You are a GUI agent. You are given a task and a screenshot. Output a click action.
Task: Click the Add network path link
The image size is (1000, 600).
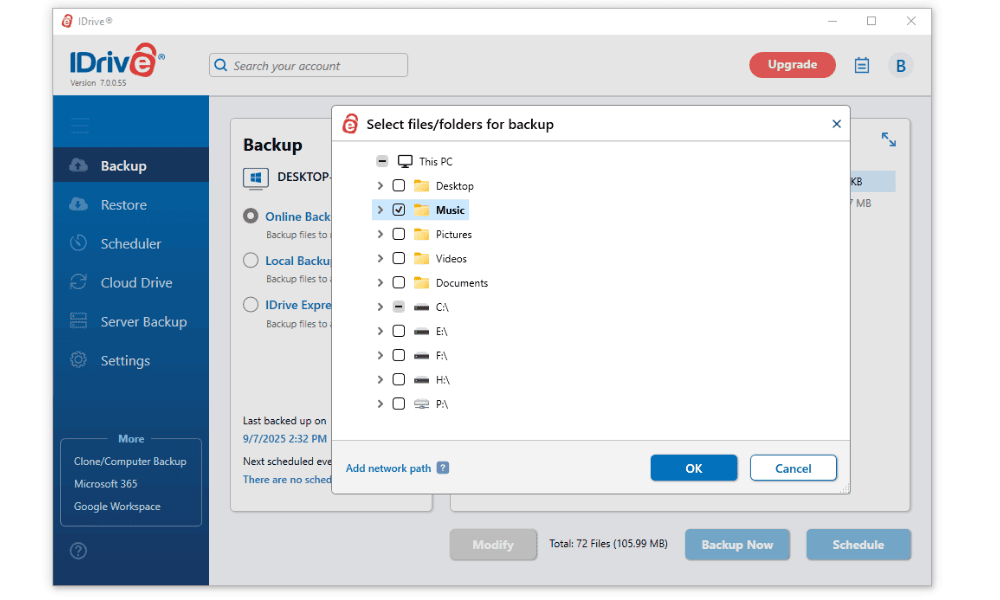[388, 468]
